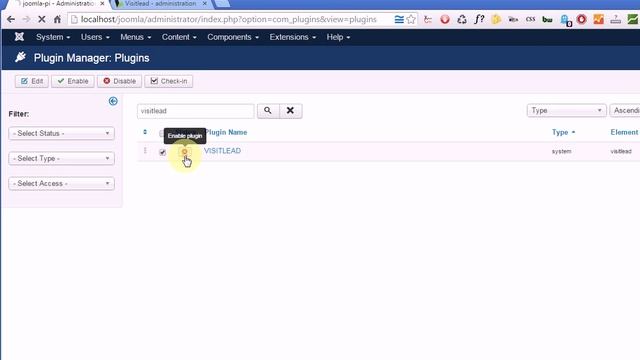Click the orange chart extension icon
Screen dimensions: 640x360
(598, 19)
